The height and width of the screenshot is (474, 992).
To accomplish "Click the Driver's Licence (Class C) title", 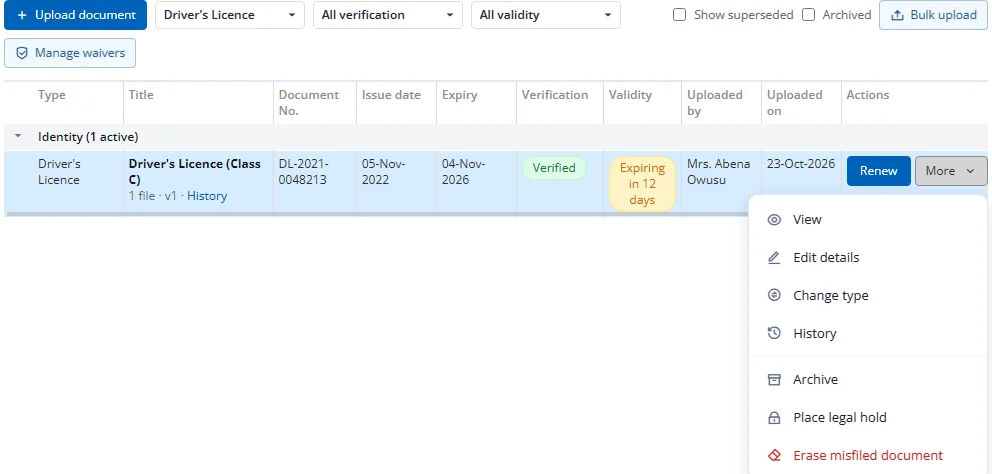I will tap(195, 172).
